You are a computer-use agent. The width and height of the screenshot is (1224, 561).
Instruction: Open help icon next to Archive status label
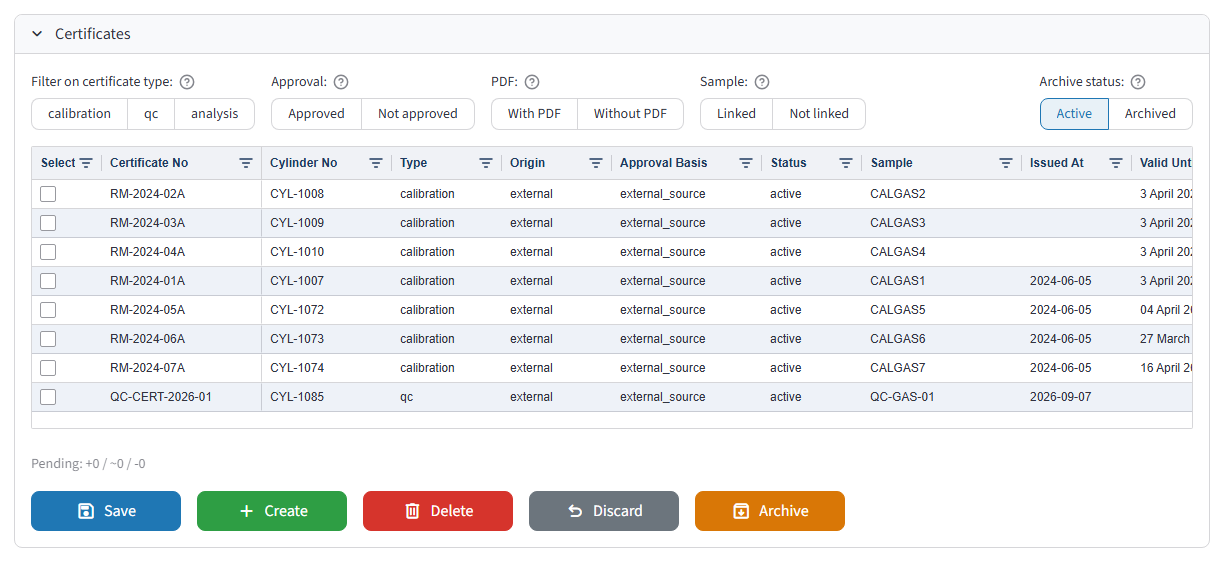[1137, 82]
